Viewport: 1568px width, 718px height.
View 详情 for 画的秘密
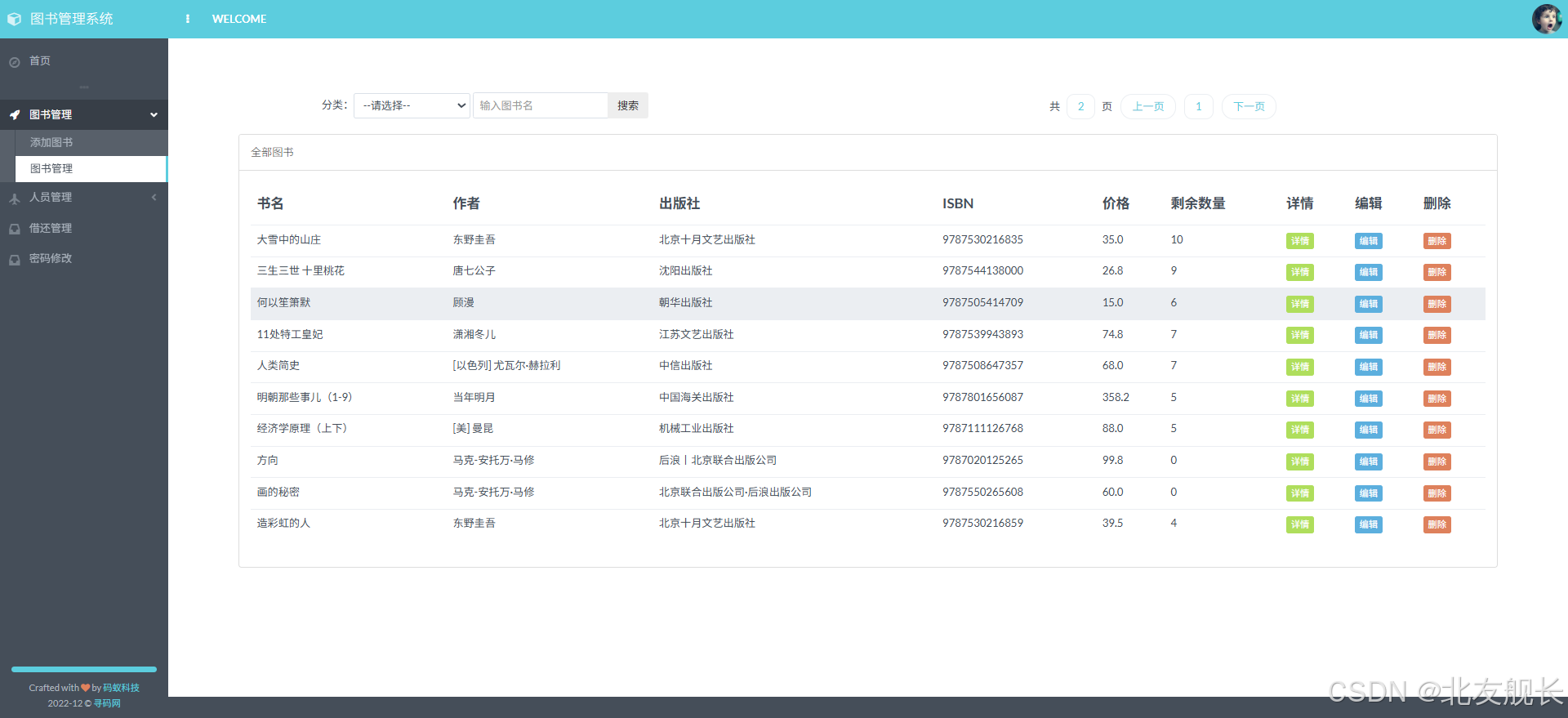pyautogui.click(x=1300, y=493)
